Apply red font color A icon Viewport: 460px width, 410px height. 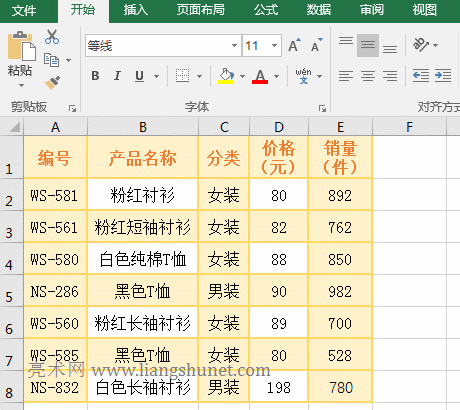point(260,76)
